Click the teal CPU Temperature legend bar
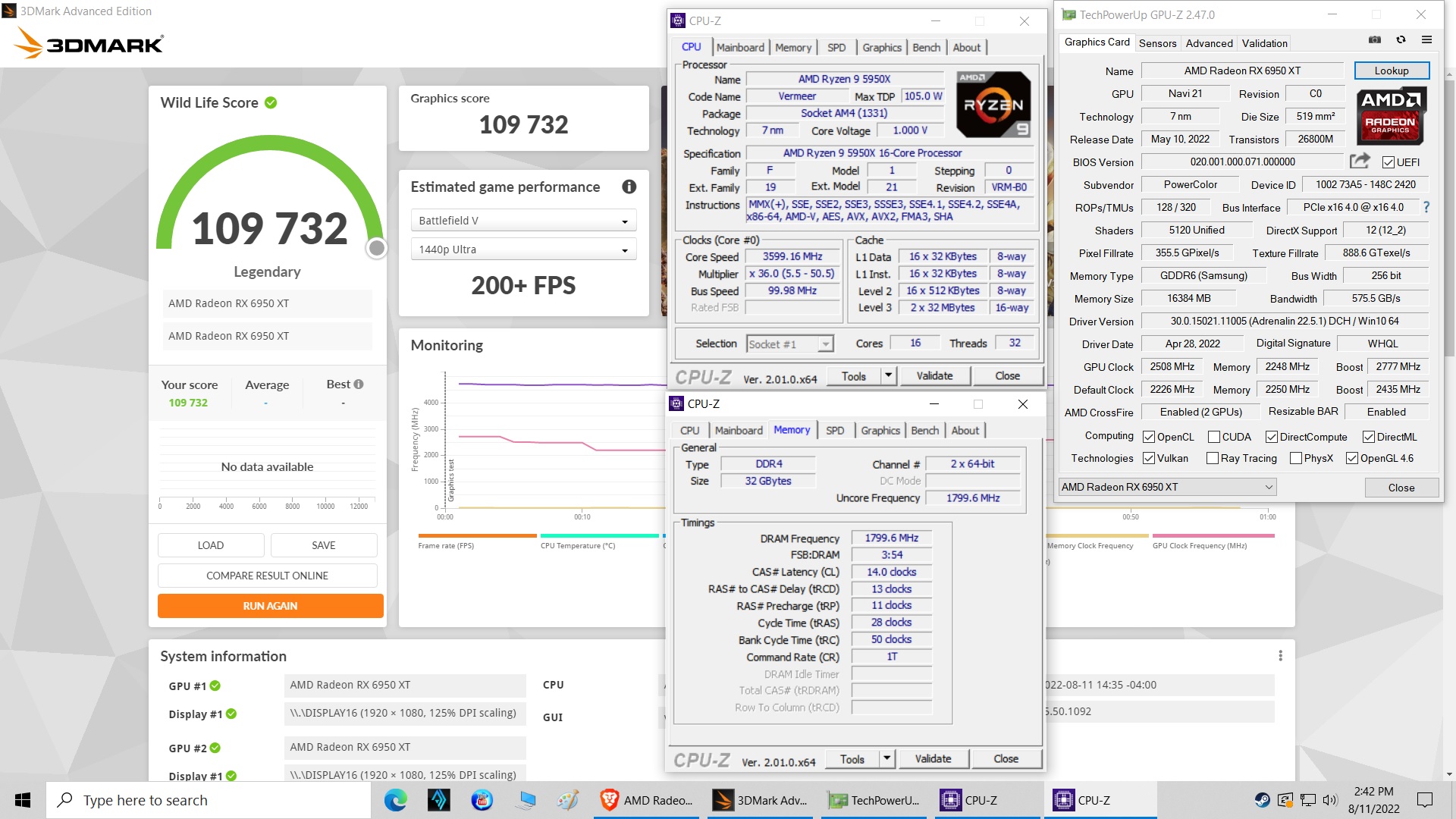Image resolution: width=1456 pixels, height=819 pixels. pos(599,535)
